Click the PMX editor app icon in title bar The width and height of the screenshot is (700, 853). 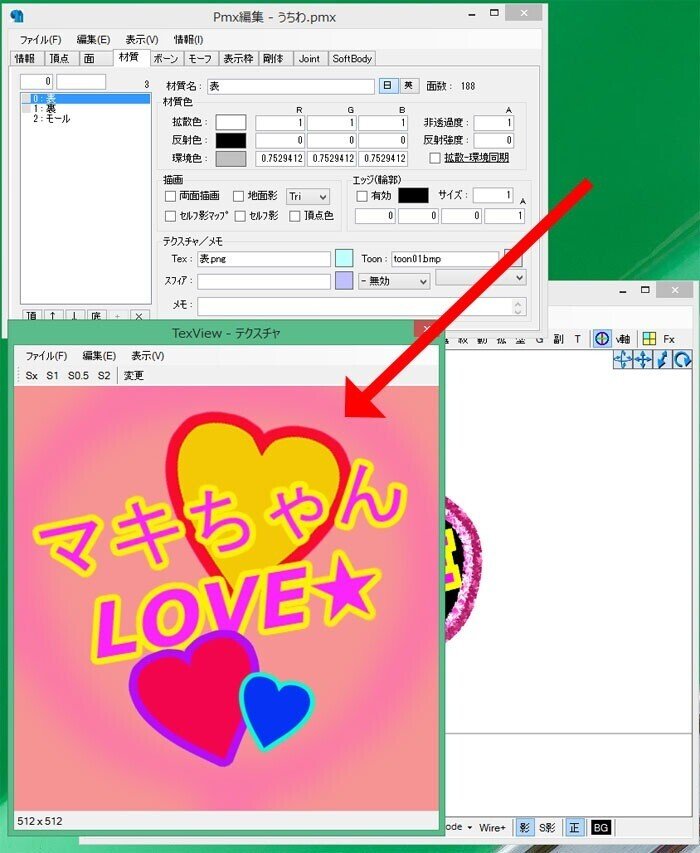click(x=17, y=17)
